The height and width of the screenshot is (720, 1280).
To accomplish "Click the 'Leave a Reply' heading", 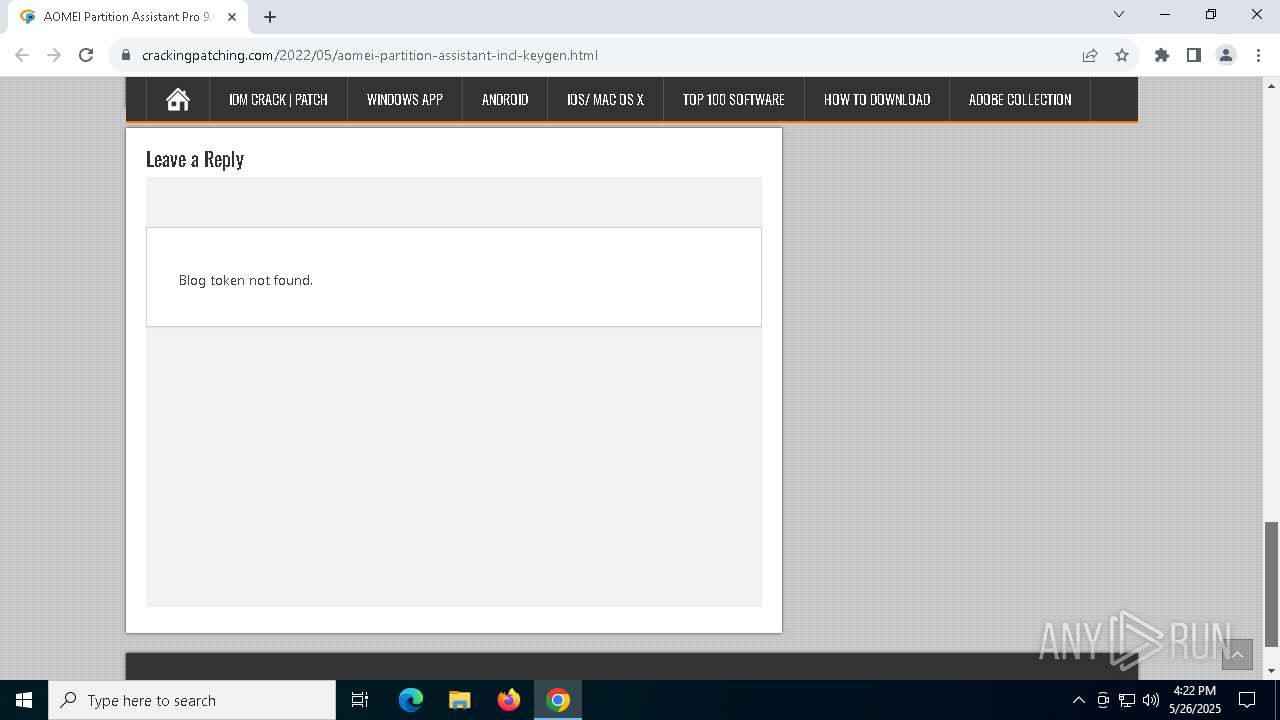I will click(x=195, y=159).
